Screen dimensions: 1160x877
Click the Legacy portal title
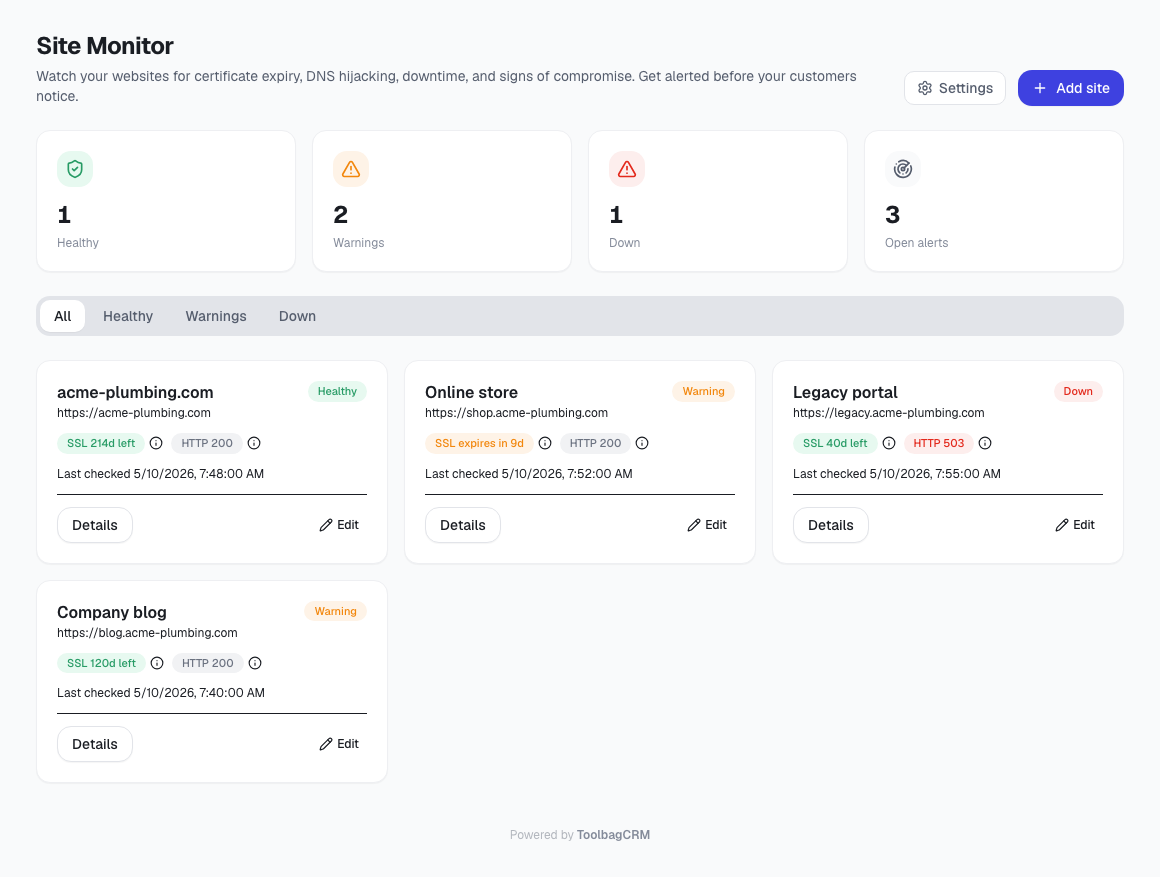(x=845, y=392)
